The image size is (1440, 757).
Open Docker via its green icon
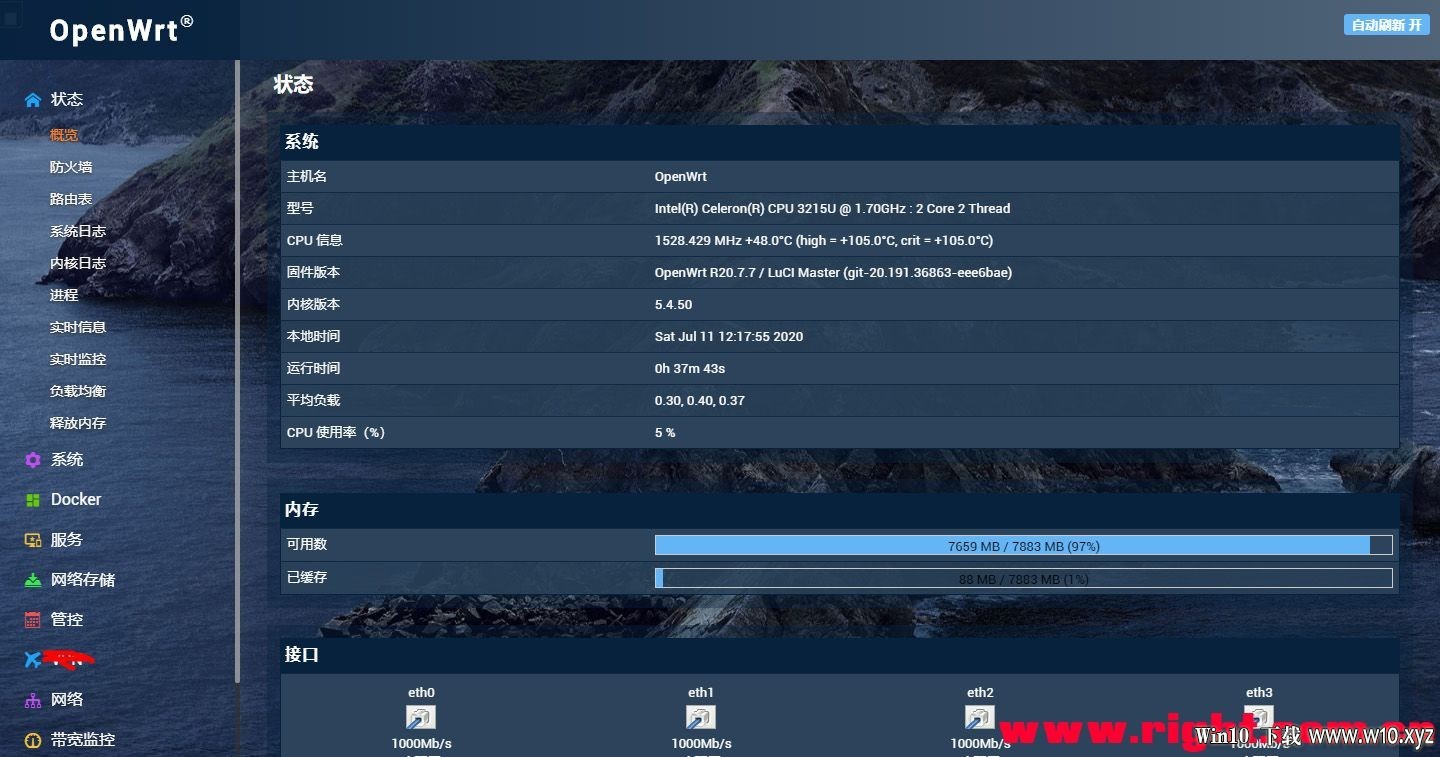[x=33, y=500]
